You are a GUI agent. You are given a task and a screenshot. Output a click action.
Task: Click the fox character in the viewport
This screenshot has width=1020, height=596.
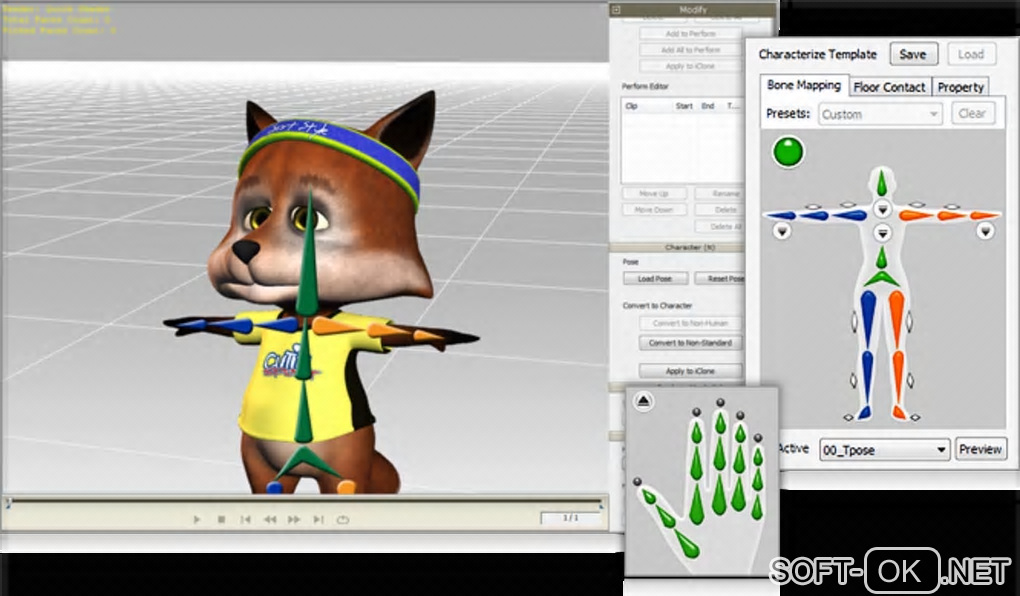(319, 293)
